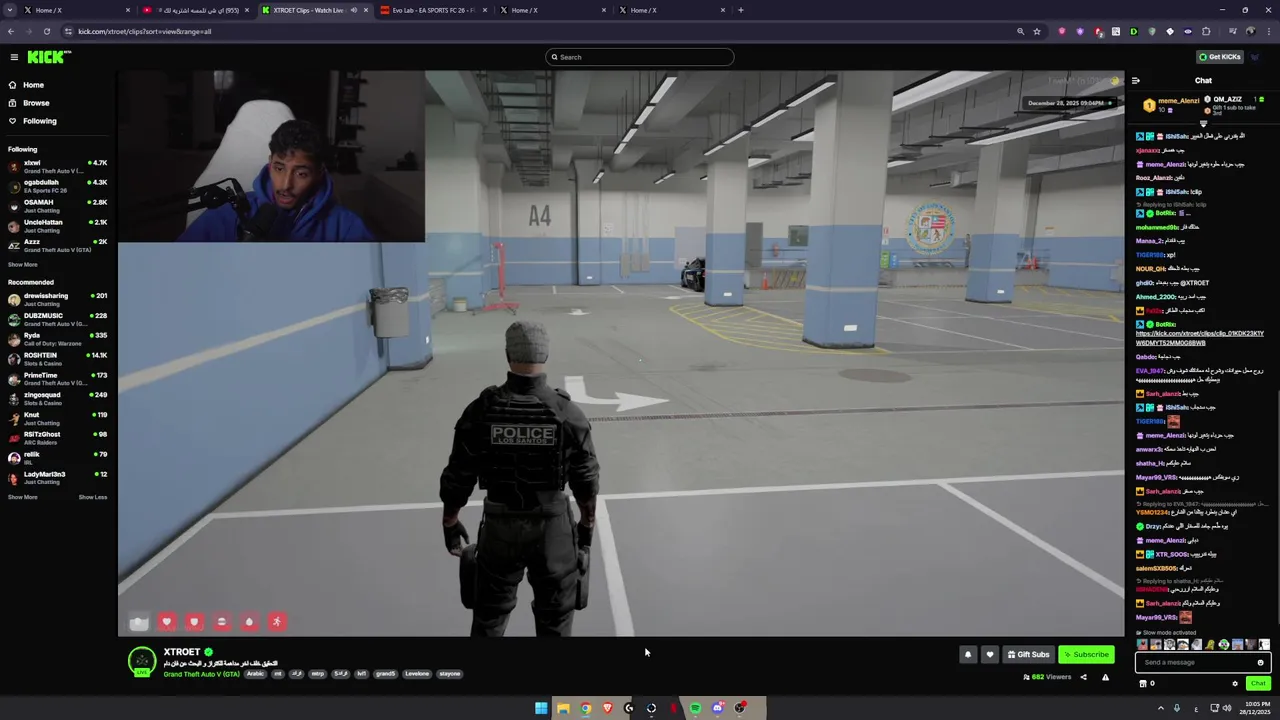Open browser Extensions puzzle icon
Image resolution: width=1280 pixels, height=720 pixels.
coord(1206,31)
